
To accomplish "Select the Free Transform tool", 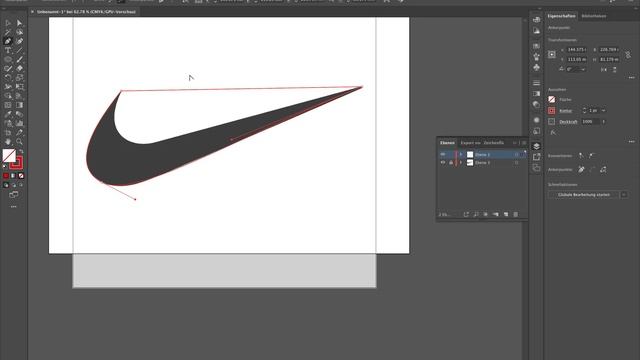I will [19, 87].
